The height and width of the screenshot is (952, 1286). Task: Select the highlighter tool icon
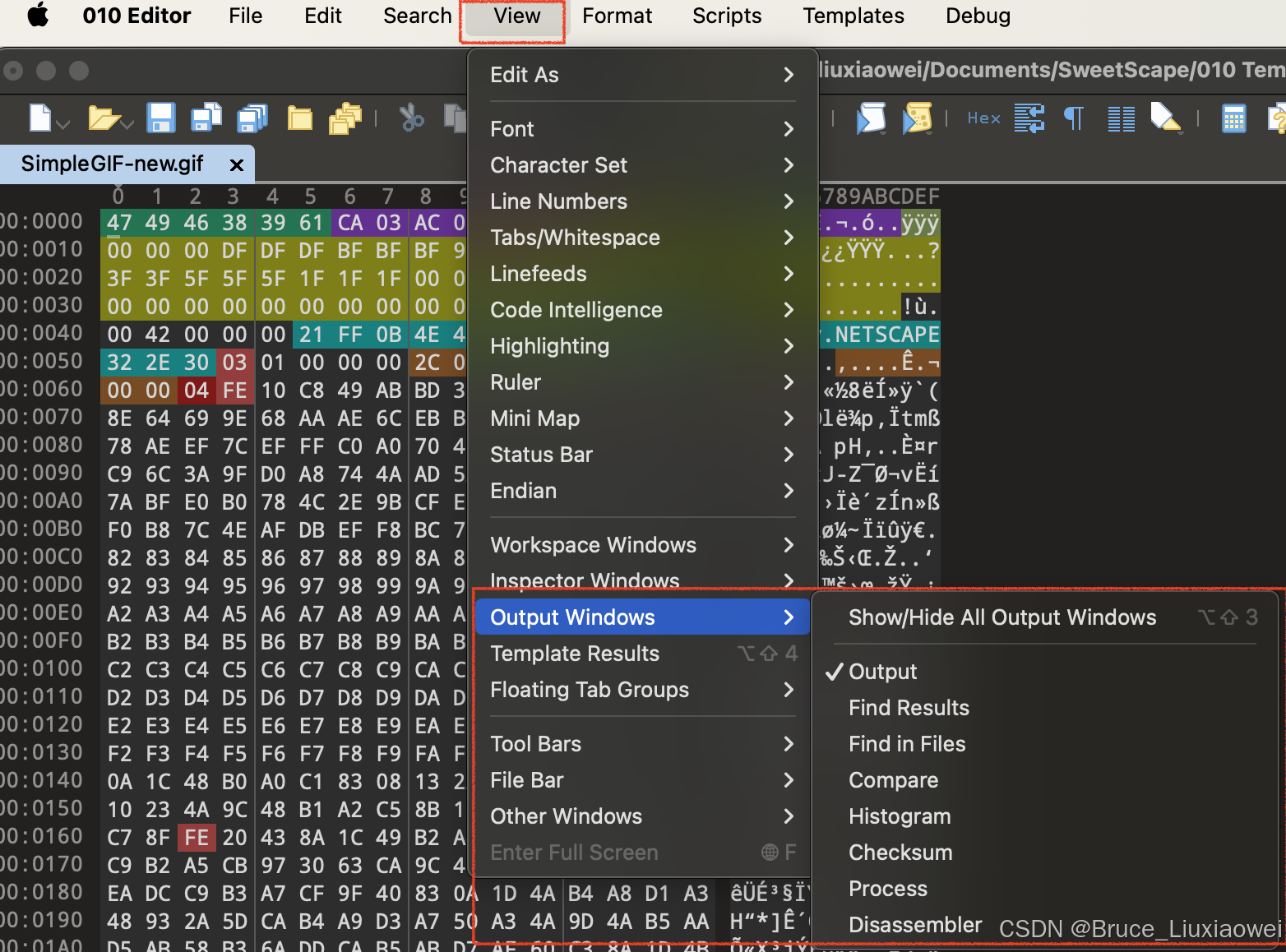[1167, 118]
